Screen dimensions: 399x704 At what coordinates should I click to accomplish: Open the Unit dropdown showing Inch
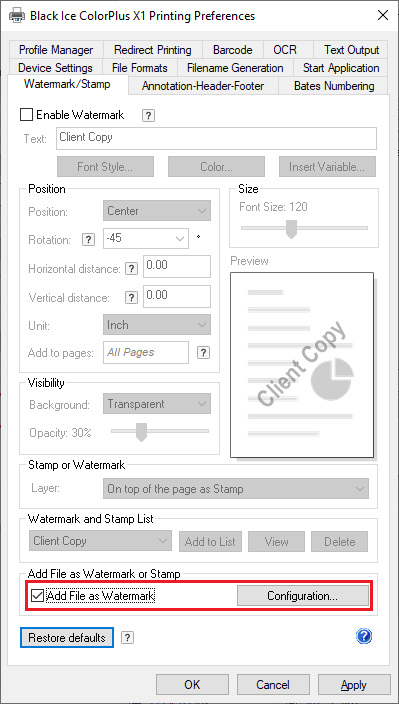[157, 325]
